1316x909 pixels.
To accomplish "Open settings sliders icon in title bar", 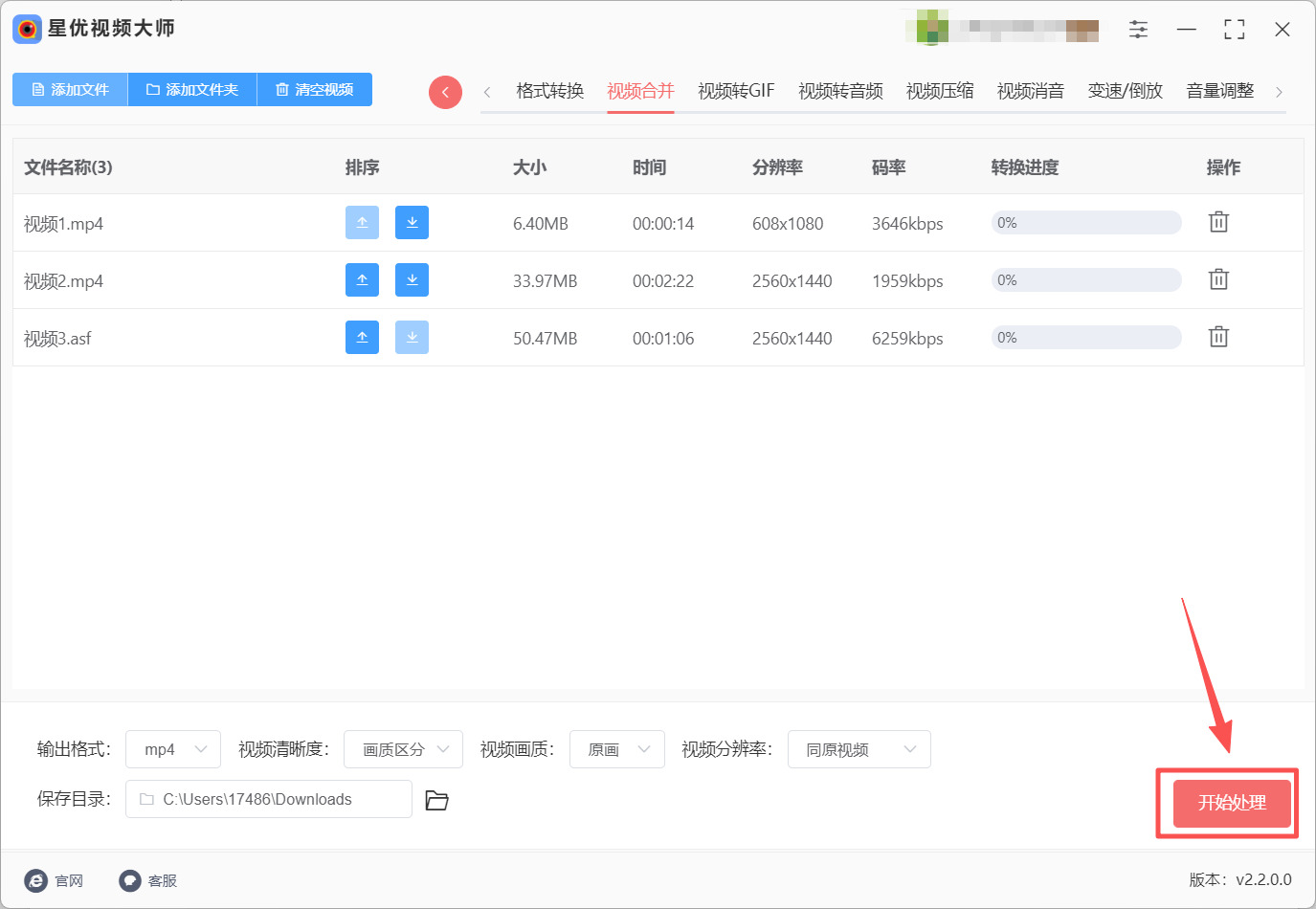I will tap(1138, 30).
